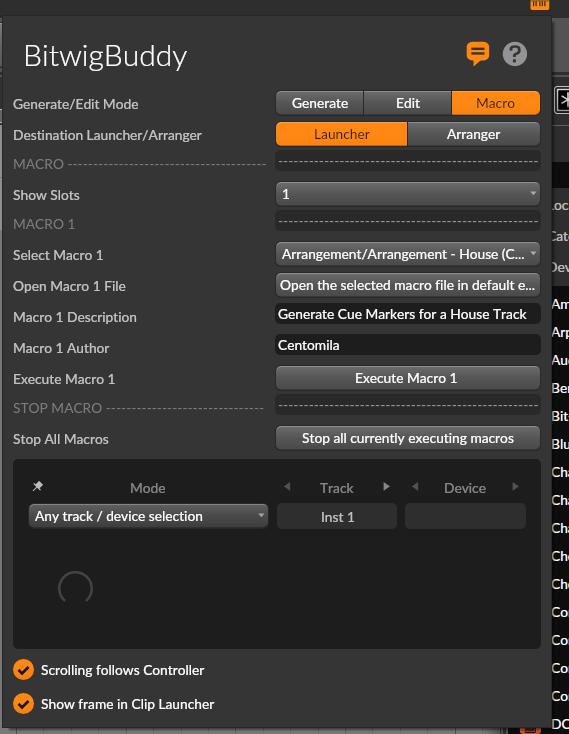Click the Show Slots label
Image resolution: width=569 pixels, height=734 pixels.
coord(46,195)
